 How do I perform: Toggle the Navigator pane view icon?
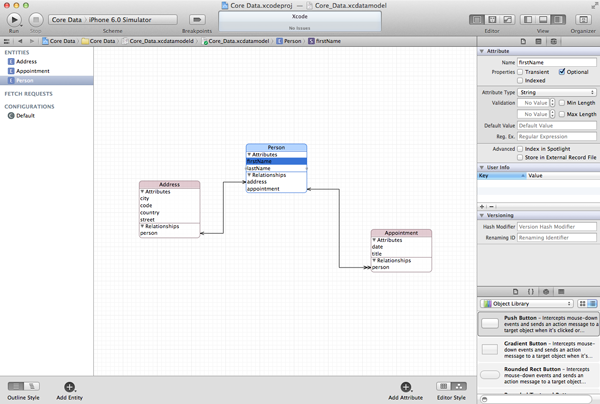click(x=528, y=20)
